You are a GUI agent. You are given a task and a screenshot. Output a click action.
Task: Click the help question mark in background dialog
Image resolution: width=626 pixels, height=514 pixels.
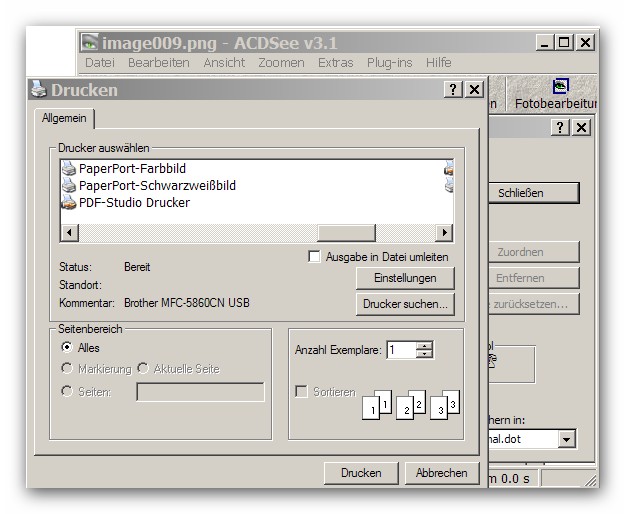[560, 127]
